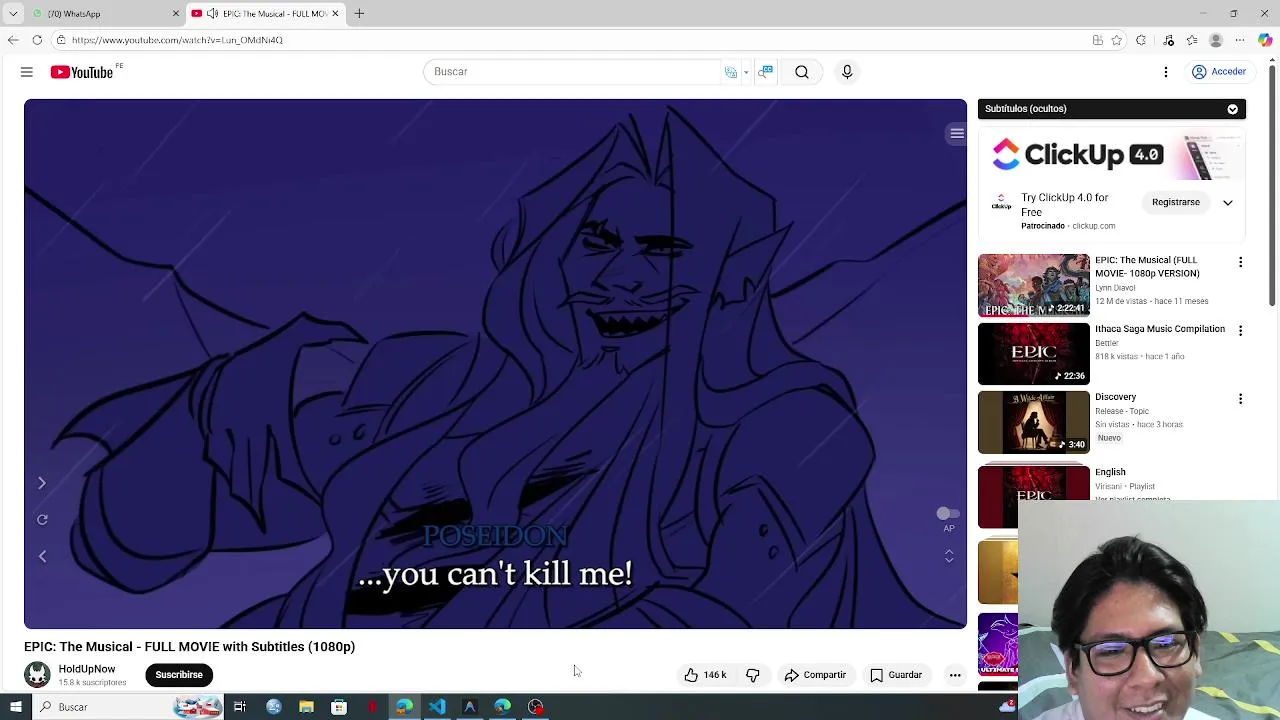Reload the page in the browser
Screen dimensions: 1280x720
[x=37, y=40]
